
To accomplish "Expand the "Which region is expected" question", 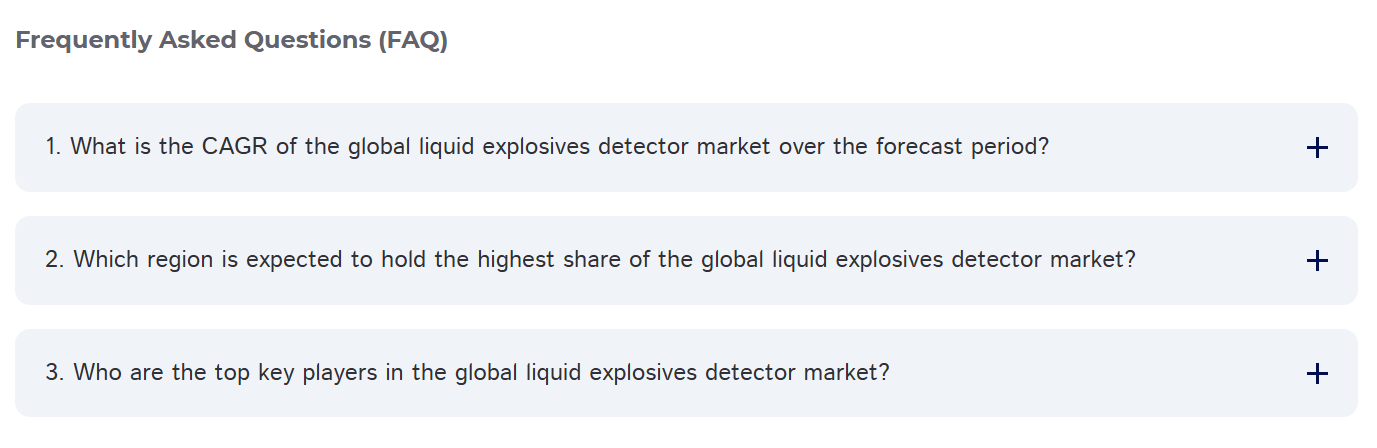I will pyautogui.click(x=590, y=260).
